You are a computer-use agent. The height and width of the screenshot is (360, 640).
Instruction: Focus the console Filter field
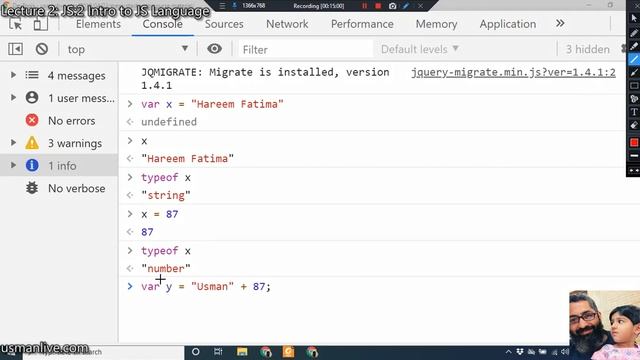point(306,49)
